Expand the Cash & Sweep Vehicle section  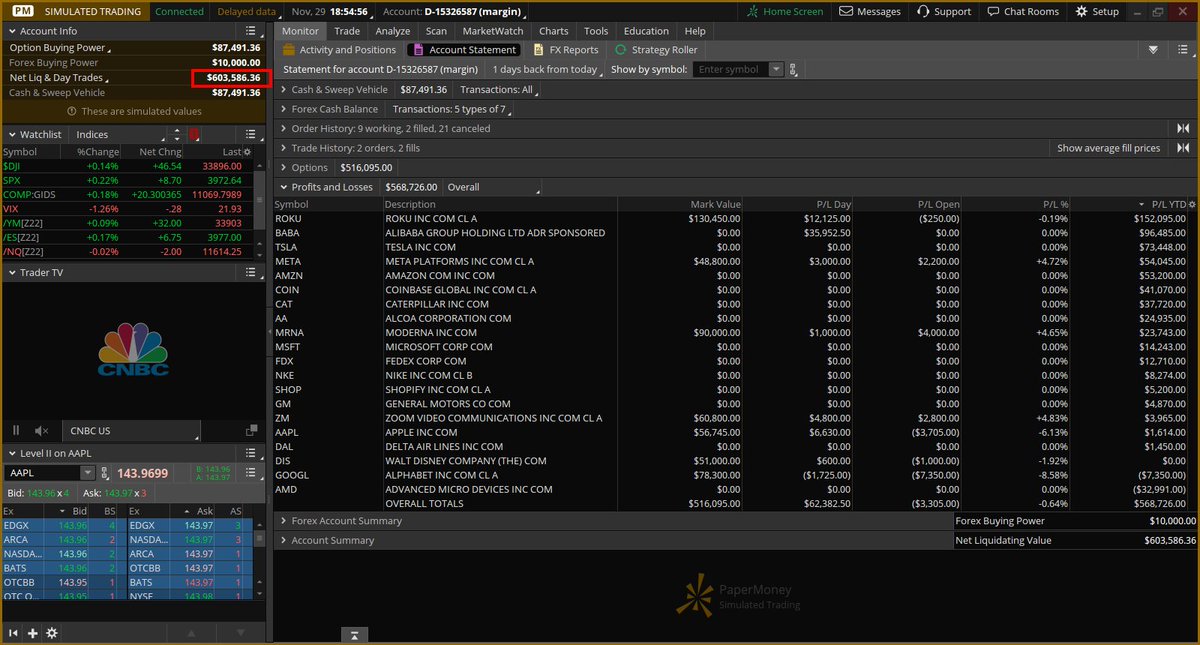[x=283, y=89]
